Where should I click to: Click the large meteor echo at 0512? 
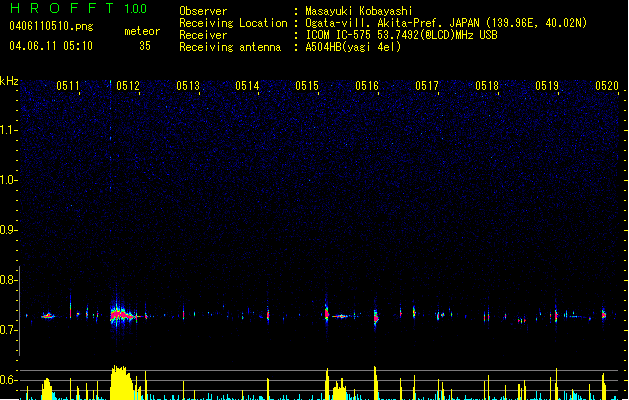[123, 314]
